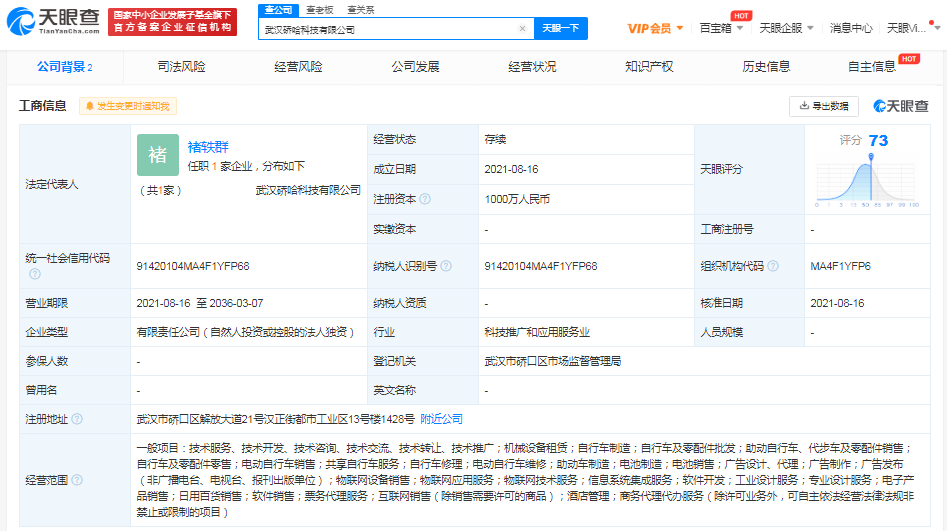Click the 存续 operating status value
The image size is (947, 531).
(495, 140)
